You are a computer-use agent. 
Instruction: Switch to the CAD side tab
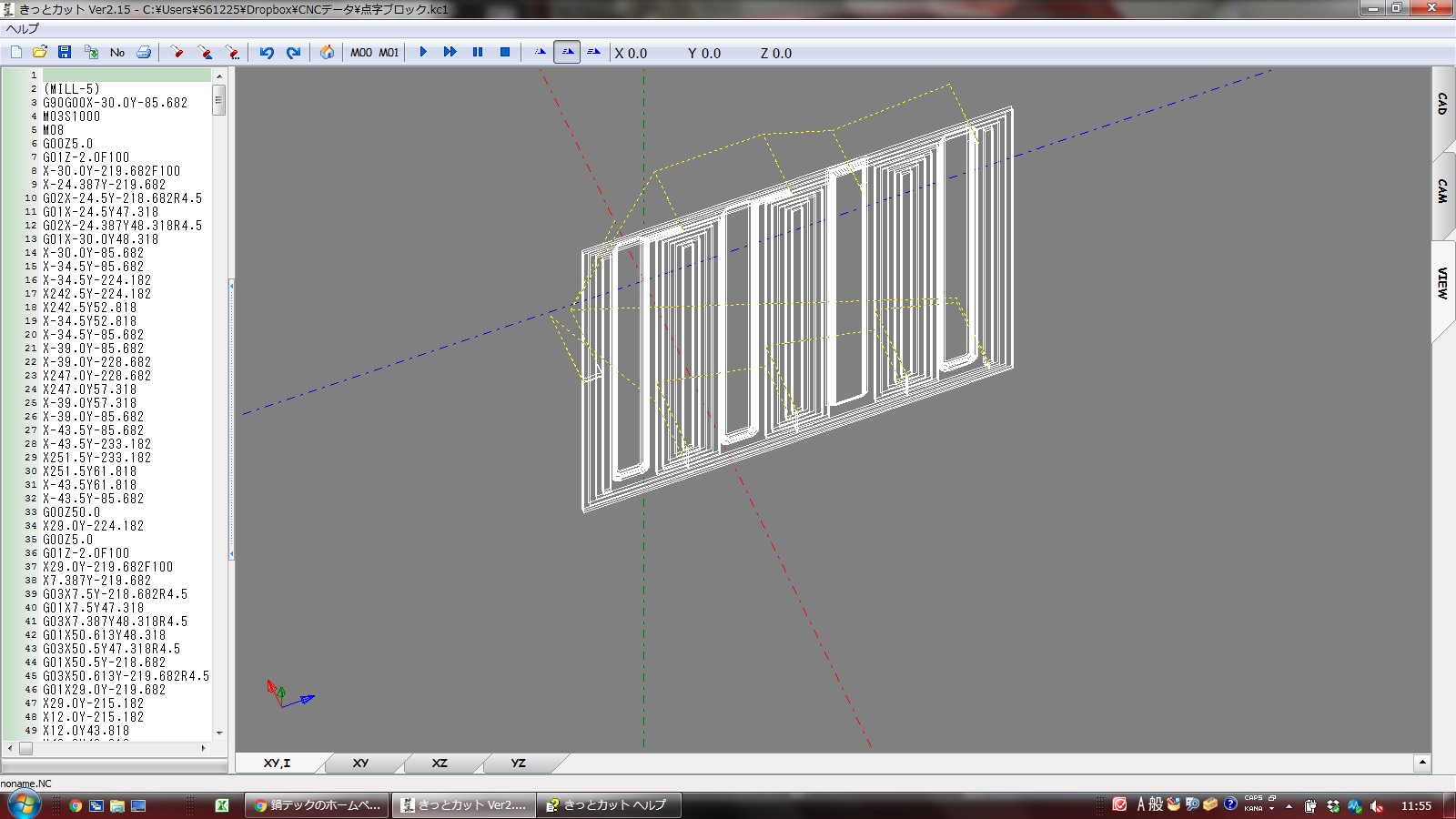pyautogui.click(x=1442, y=104)
